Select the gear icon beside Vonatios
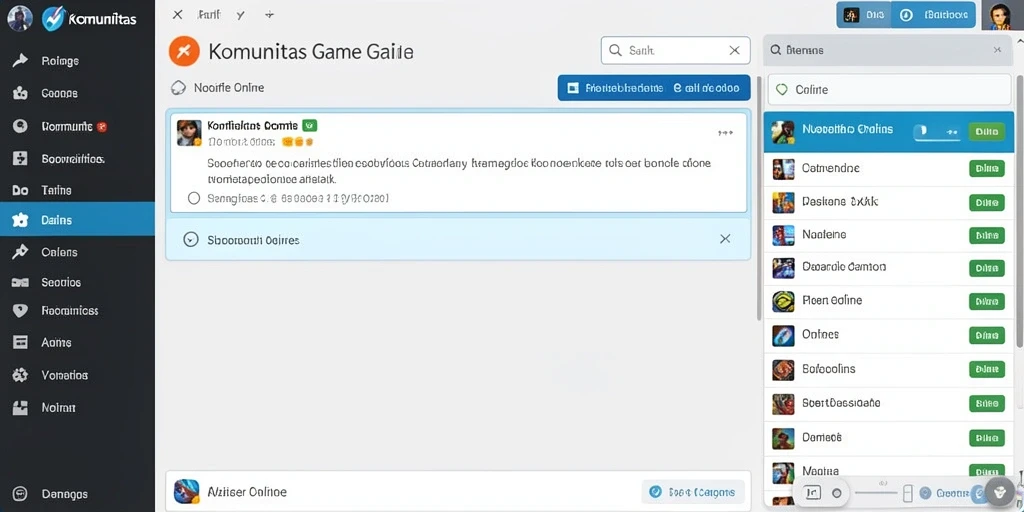Image resolution: width=1024 pixels, height=512 pixels. pos(20,375)
